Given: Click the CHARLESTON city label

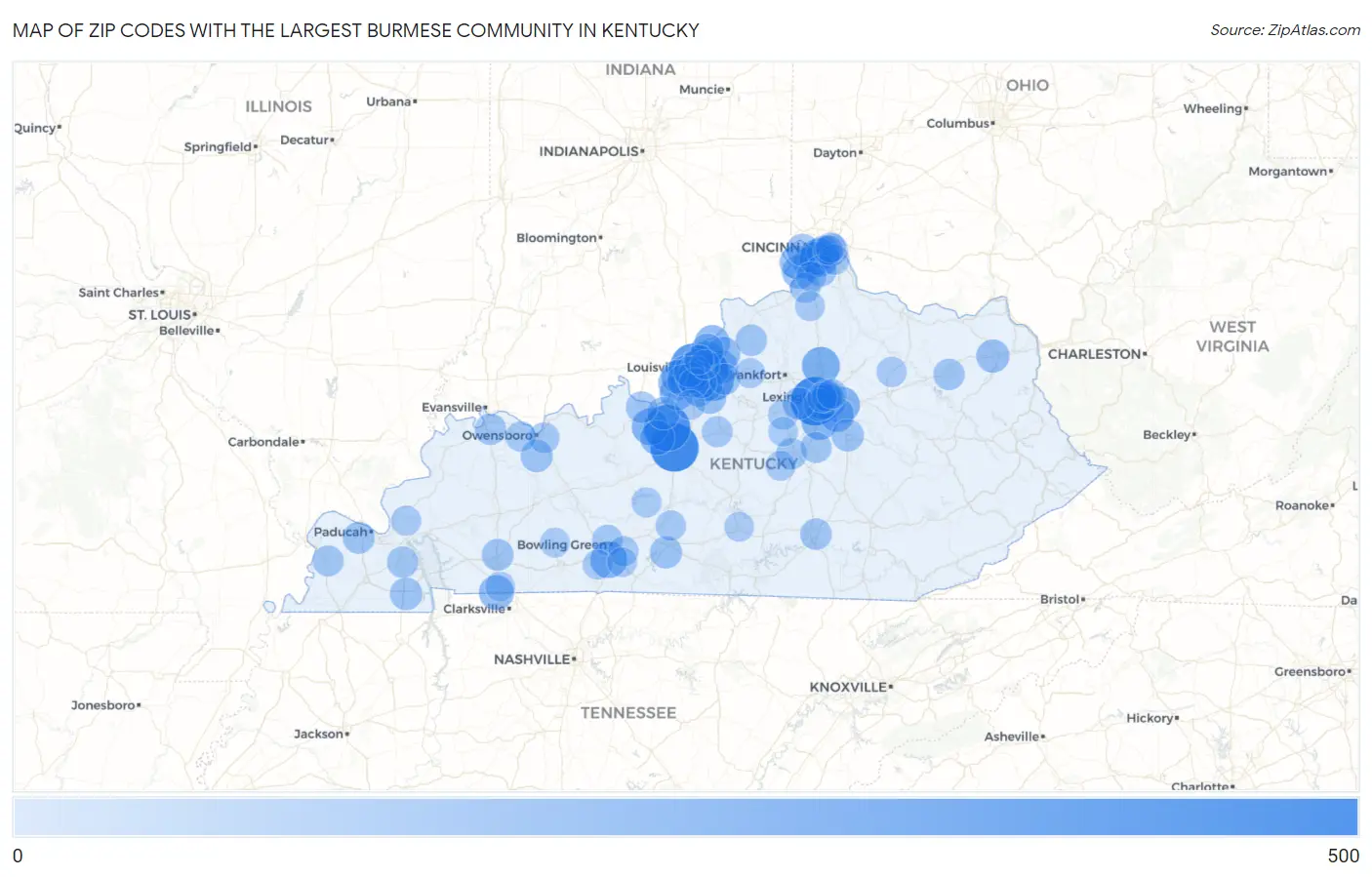Looking at the screenshot, I should [1094, 354].
